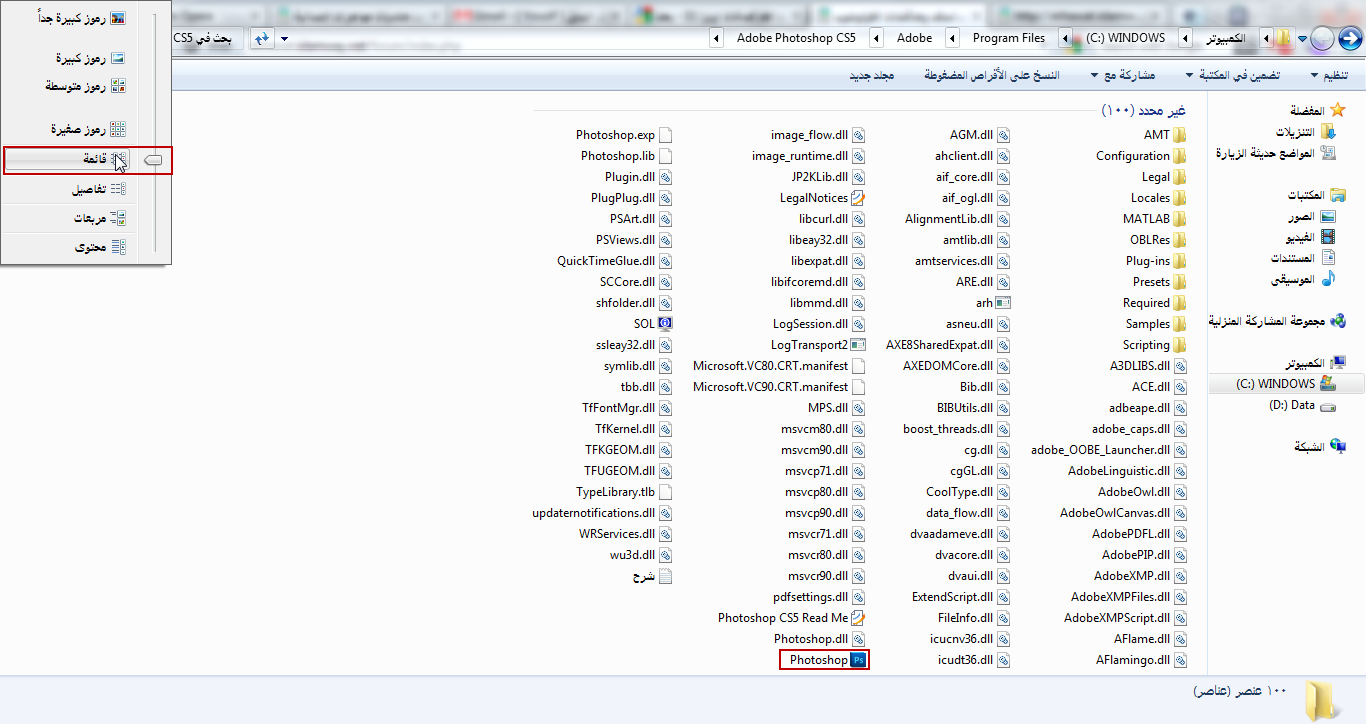Select the file Microsoft.VC80.CRT.manifest

pyautogui.click(x=779, y=366)
